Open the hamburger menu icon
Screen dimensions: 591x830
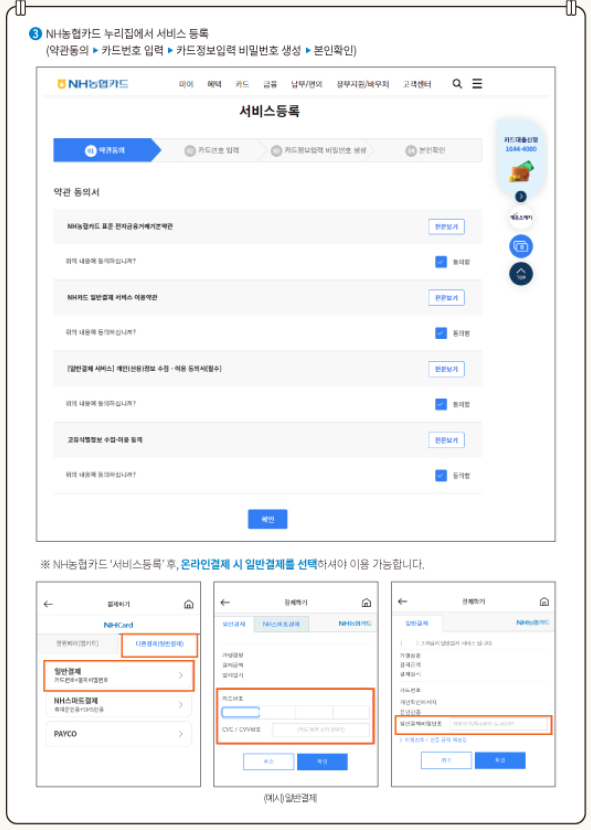[477, 84]
